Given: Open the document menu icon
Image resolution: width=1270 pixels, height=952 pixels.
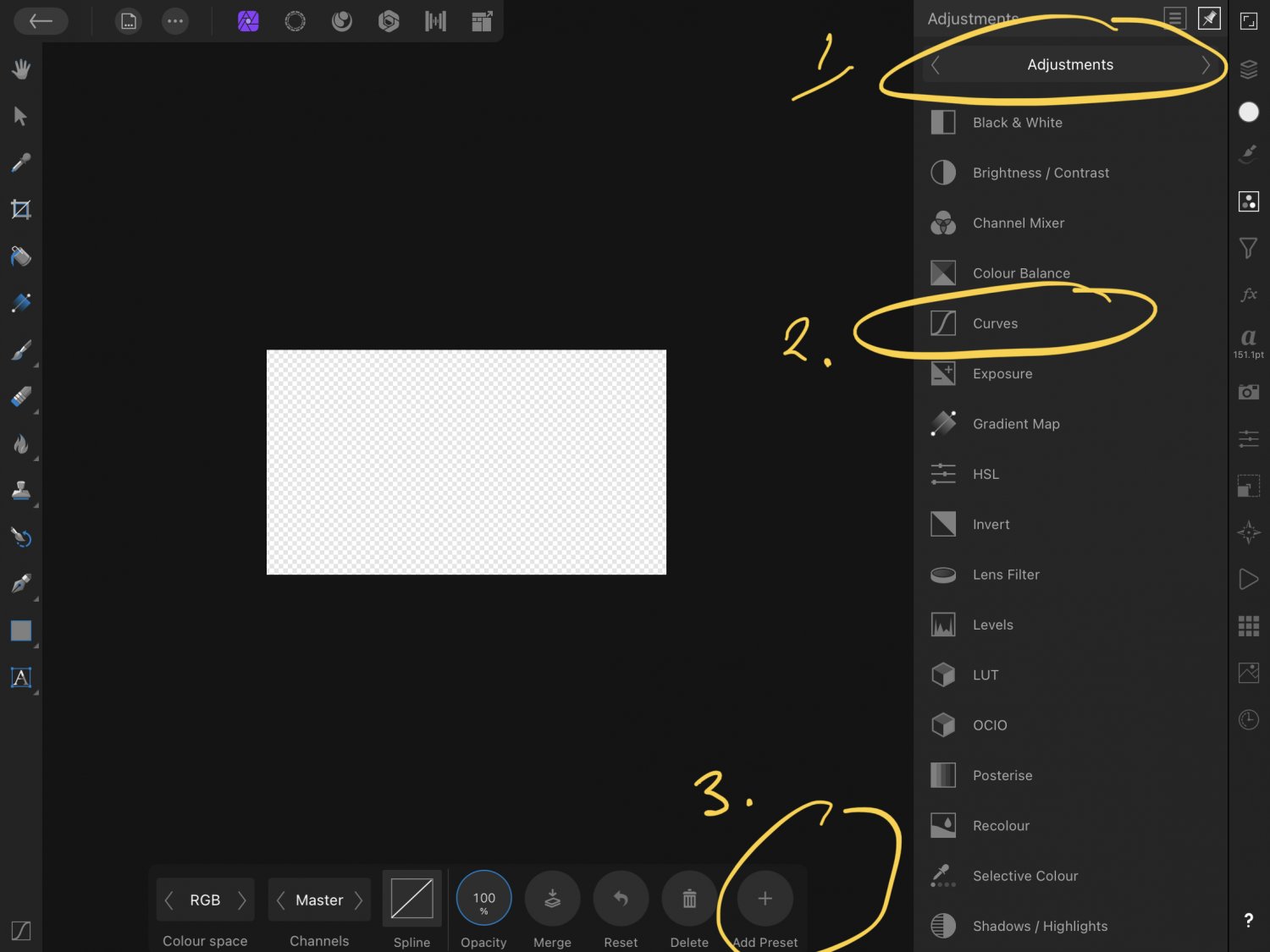Looking at the screenshot, I should coord(128,21).
